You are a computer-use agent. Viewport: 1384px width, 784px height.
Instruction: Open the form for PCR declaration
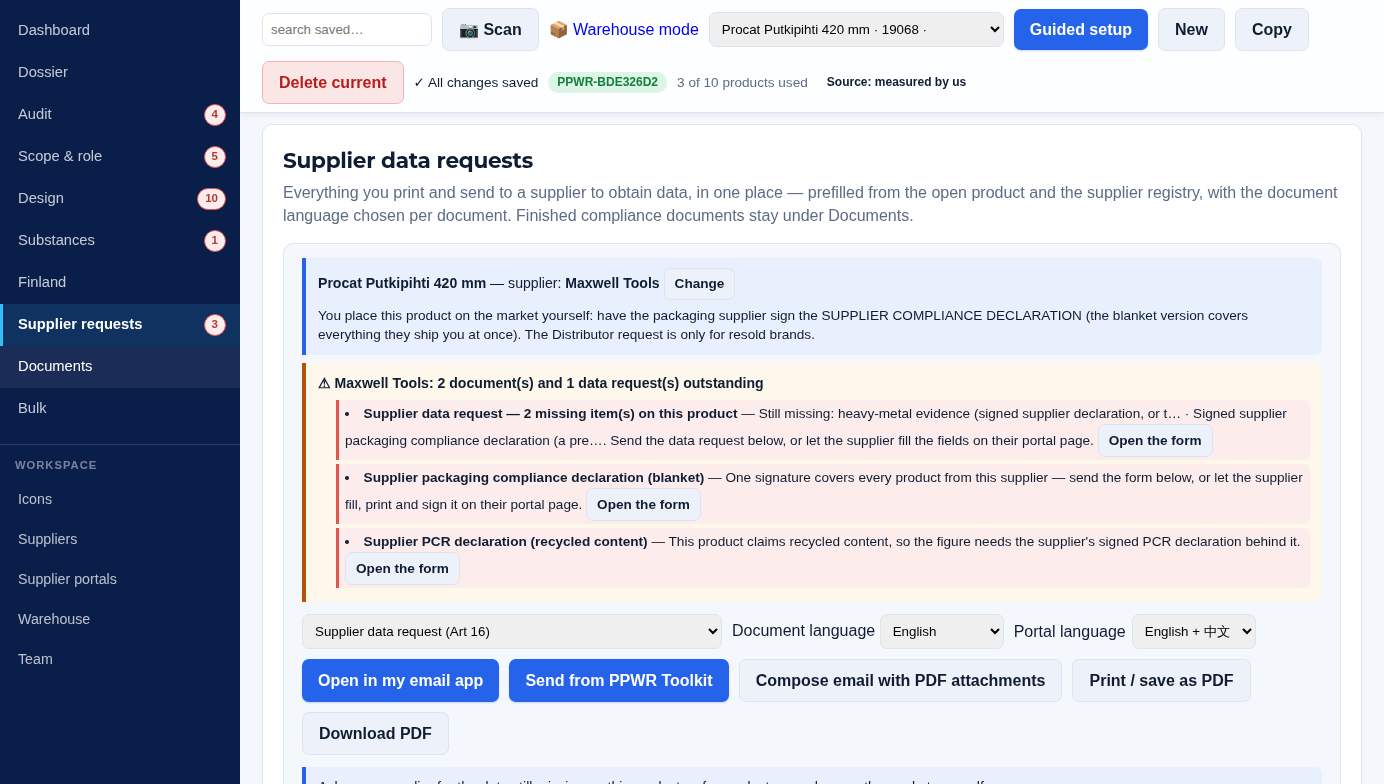click(402, 569)
